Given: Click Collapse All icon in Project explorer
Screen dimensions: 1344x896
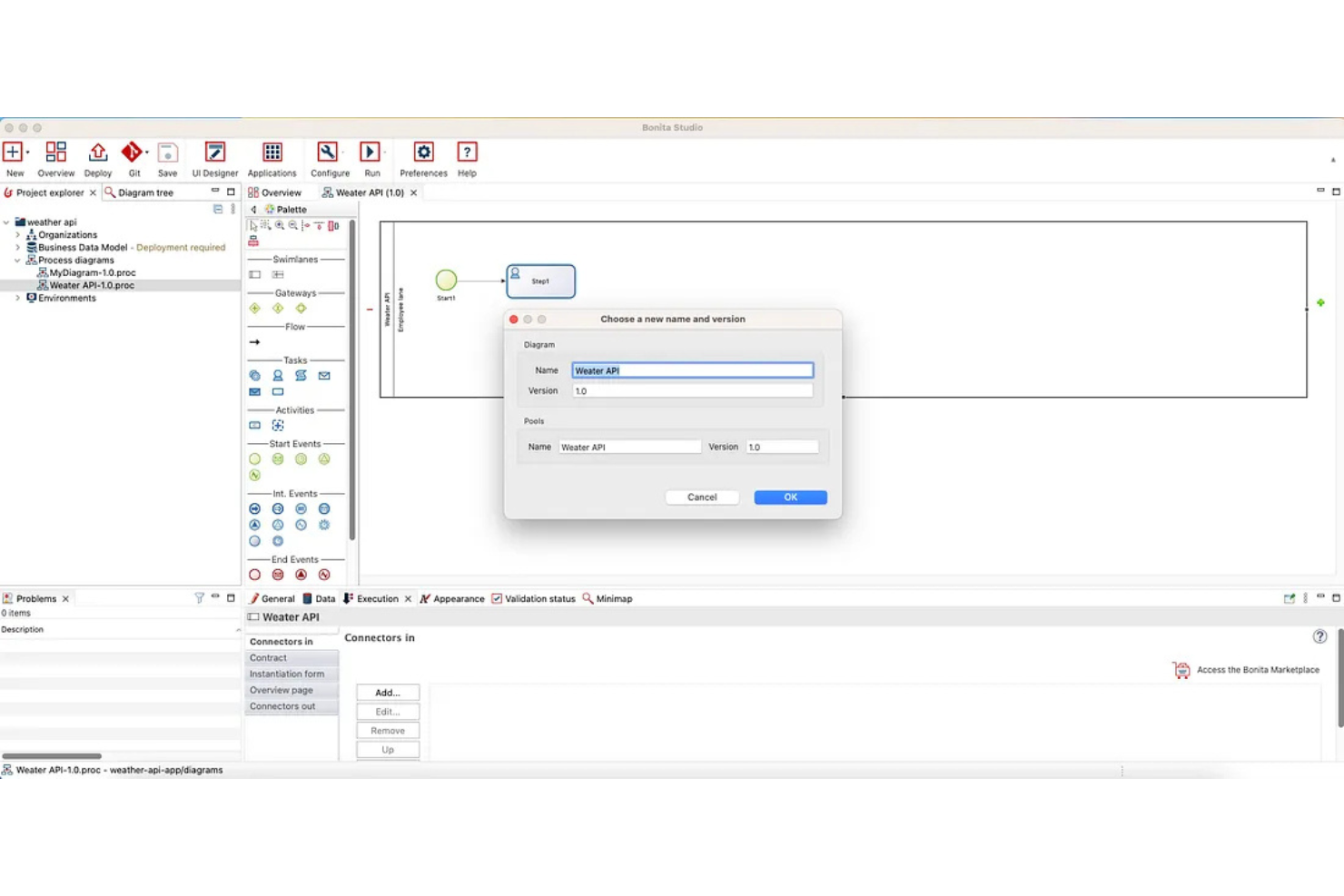Looking at the screenshot, I should tap(218, 209).
